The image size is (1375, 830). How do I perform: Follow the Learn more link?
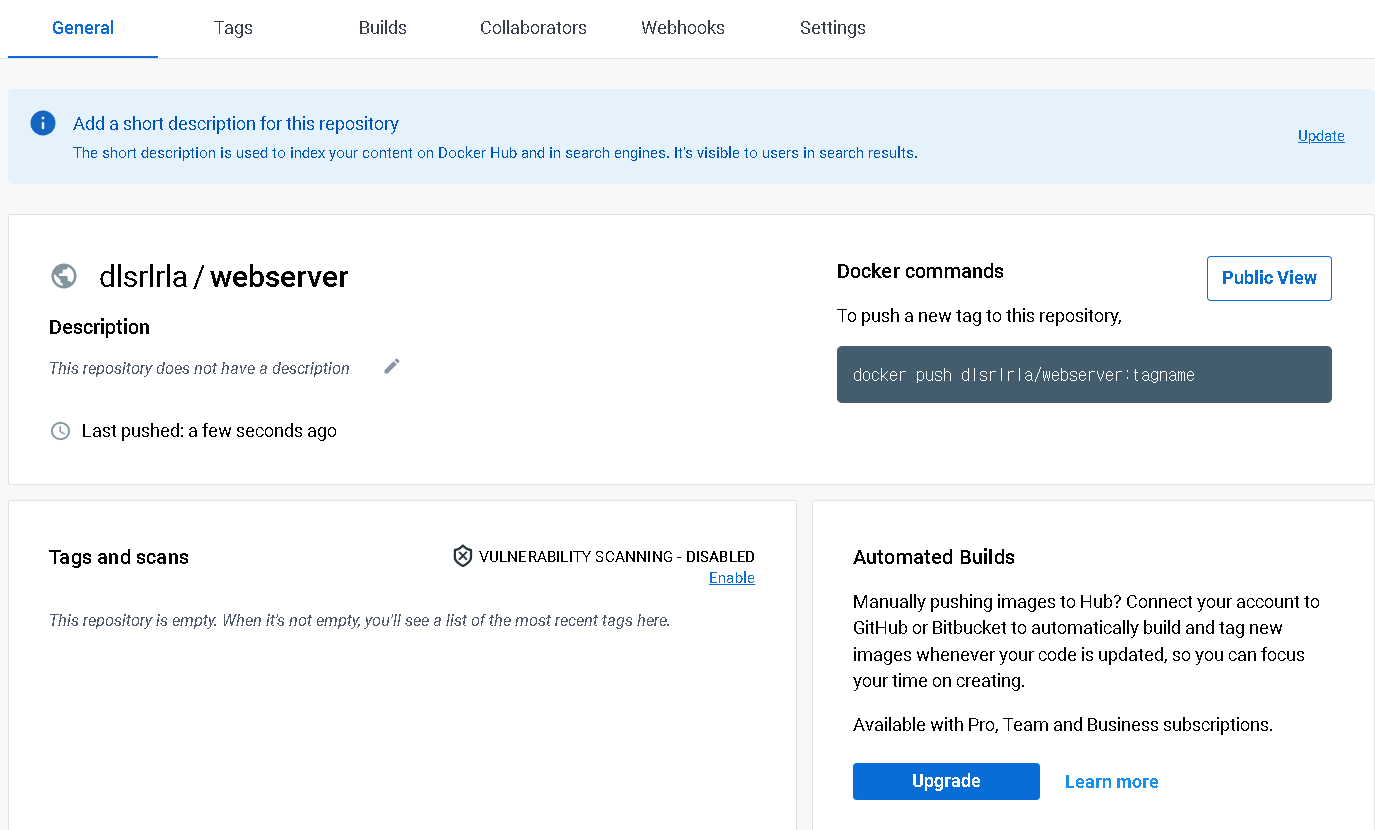coord(1111,782)
